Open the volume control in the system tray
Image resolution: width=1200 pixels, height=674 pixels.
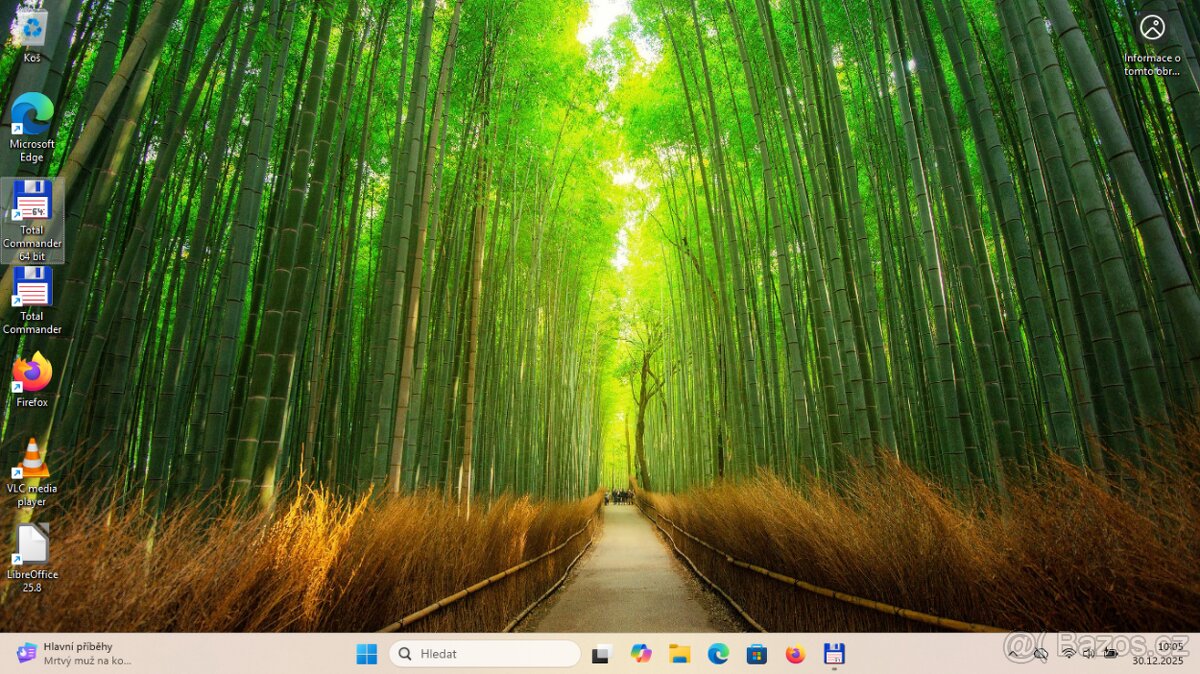(1088, 654)
